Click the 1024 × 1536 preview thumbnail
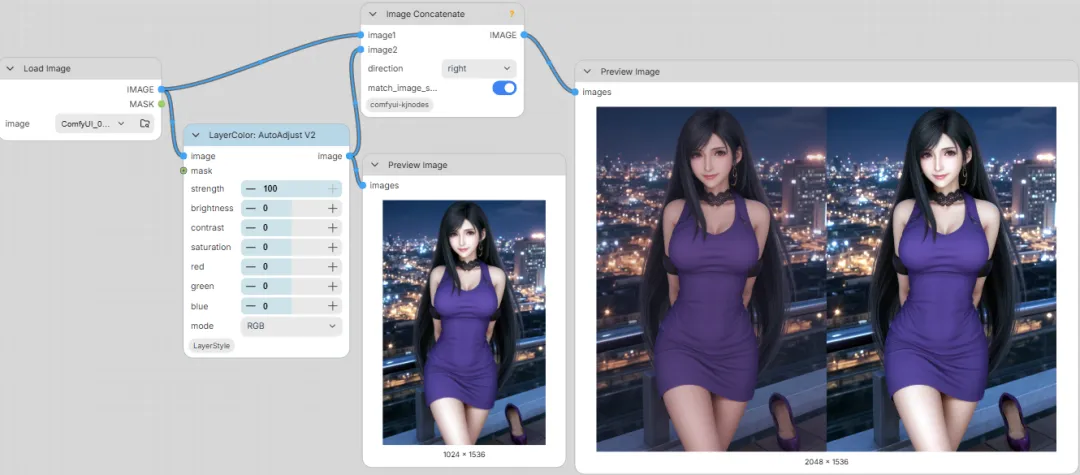The width and height of the screenshot is (1080, 475). 464,322
